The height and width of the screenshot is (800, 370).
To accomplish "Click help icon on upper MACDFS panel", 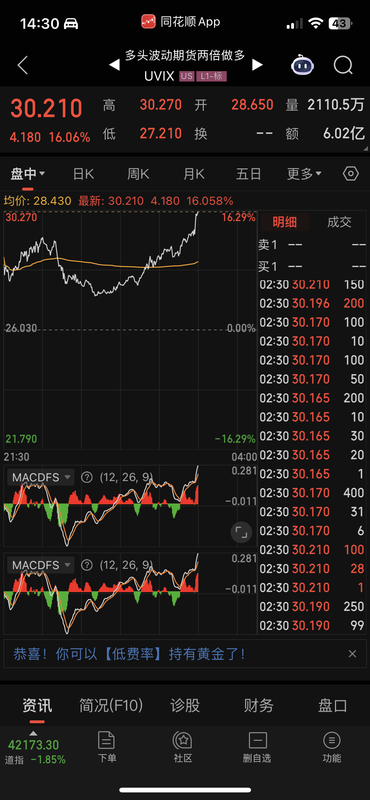I will click(x=87, y=478).
